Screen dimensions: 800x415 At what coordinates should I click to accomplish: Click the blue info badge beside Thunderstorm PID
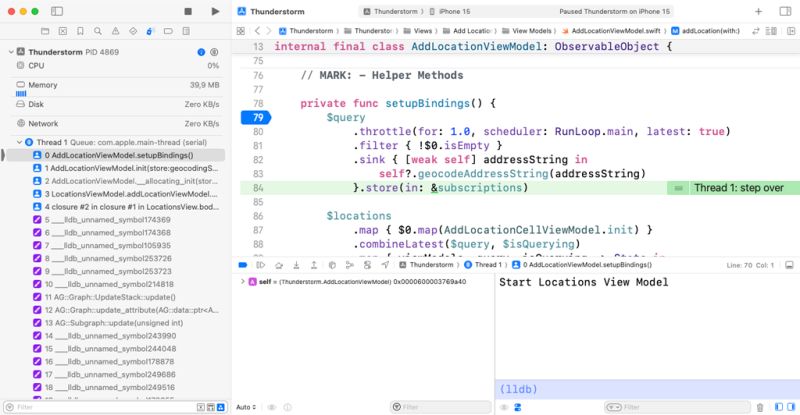(201, 52)
